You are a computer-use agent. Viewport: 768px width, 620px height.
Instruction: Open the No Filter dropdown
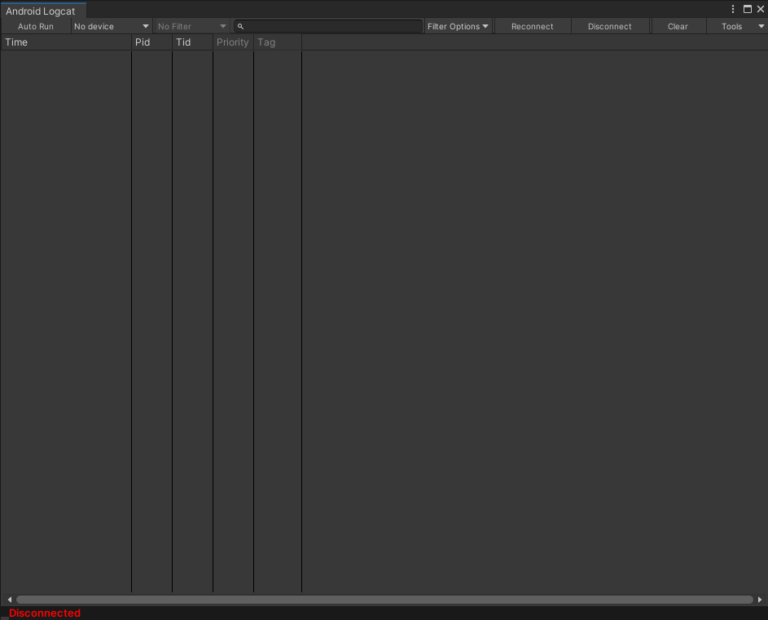tap(191, 26)
